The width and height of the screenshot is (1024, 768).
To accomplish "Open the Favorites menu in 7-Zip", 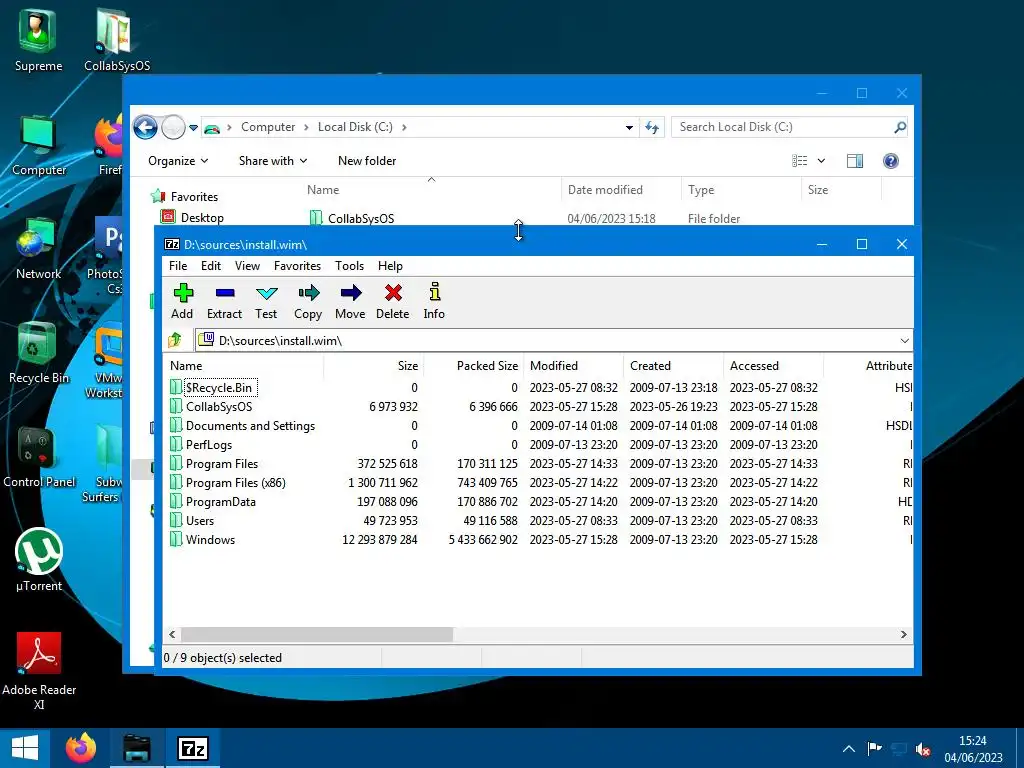I will pos(297,266).
